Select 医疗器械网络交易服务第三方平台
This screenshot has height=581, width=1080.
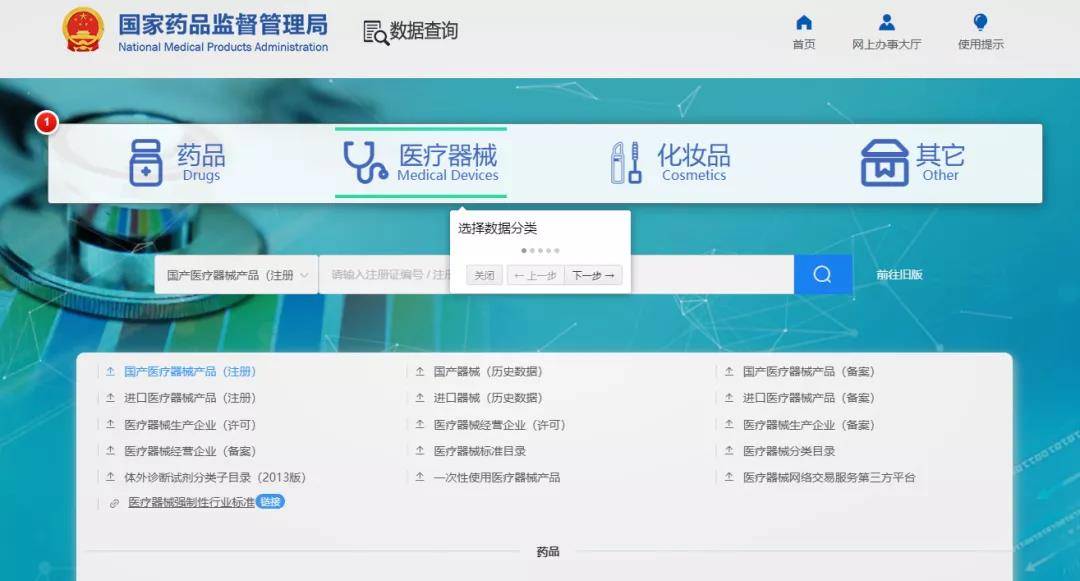pyautogui.click(x=829, y=477)
